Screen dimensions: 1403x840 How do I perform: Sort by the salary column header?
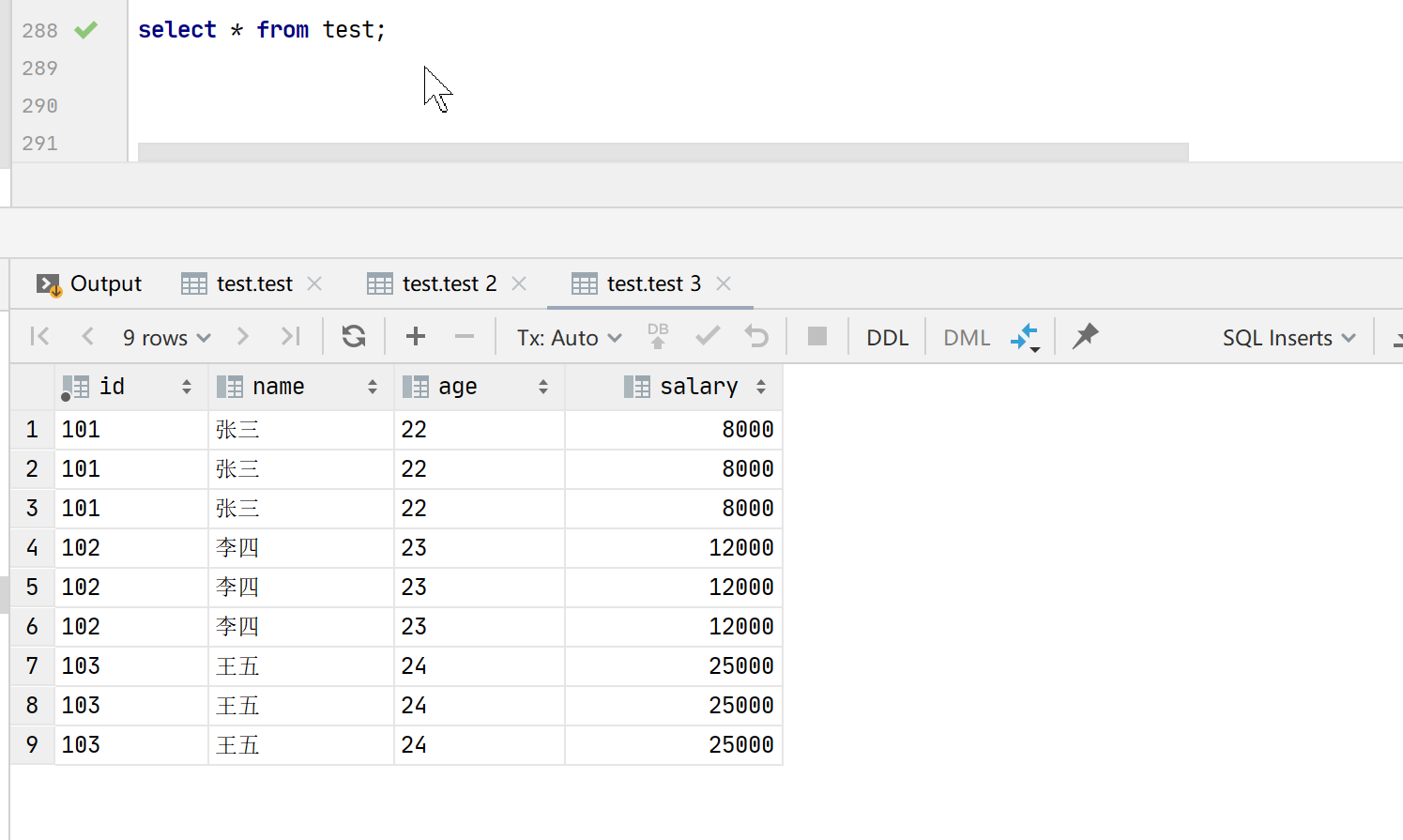[698, 387]
